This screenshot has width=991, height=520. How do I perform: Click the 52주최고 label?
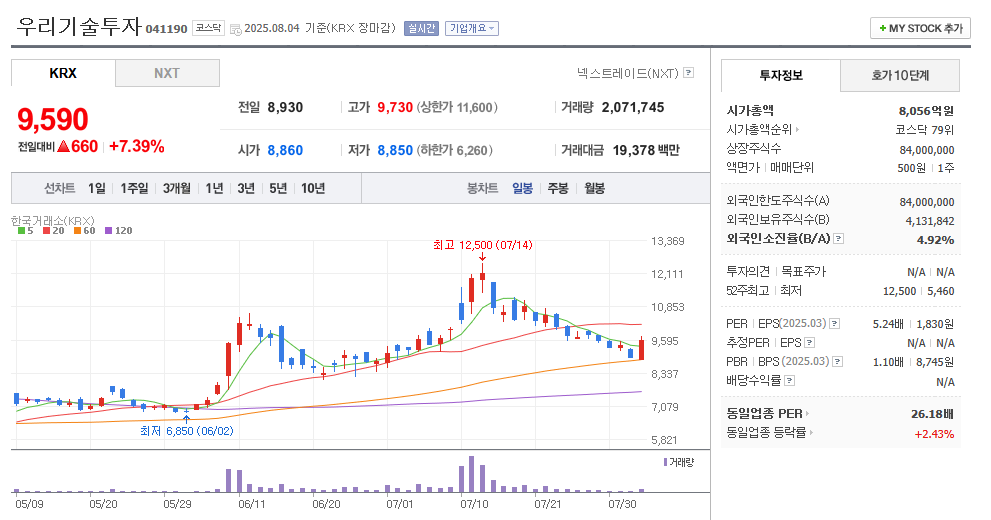coord(748,291)
